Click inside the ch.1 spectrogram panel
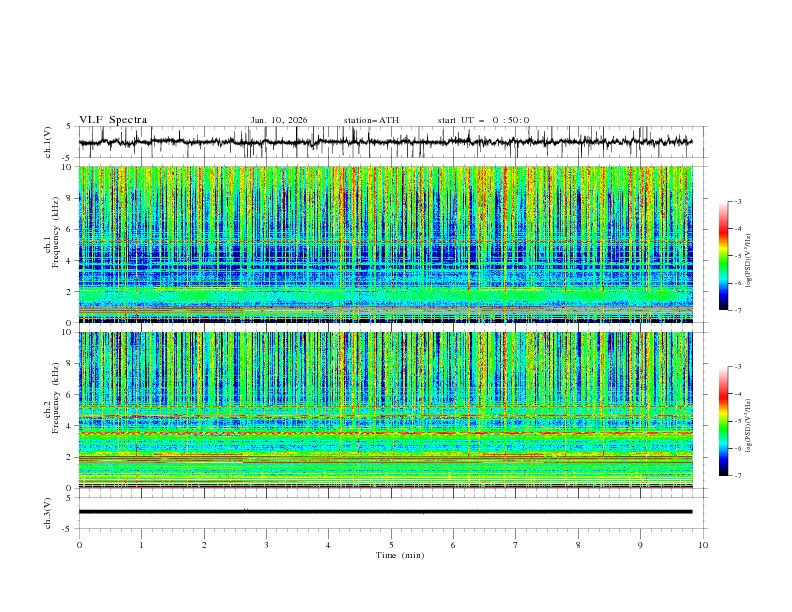 (x=390, y=243)
